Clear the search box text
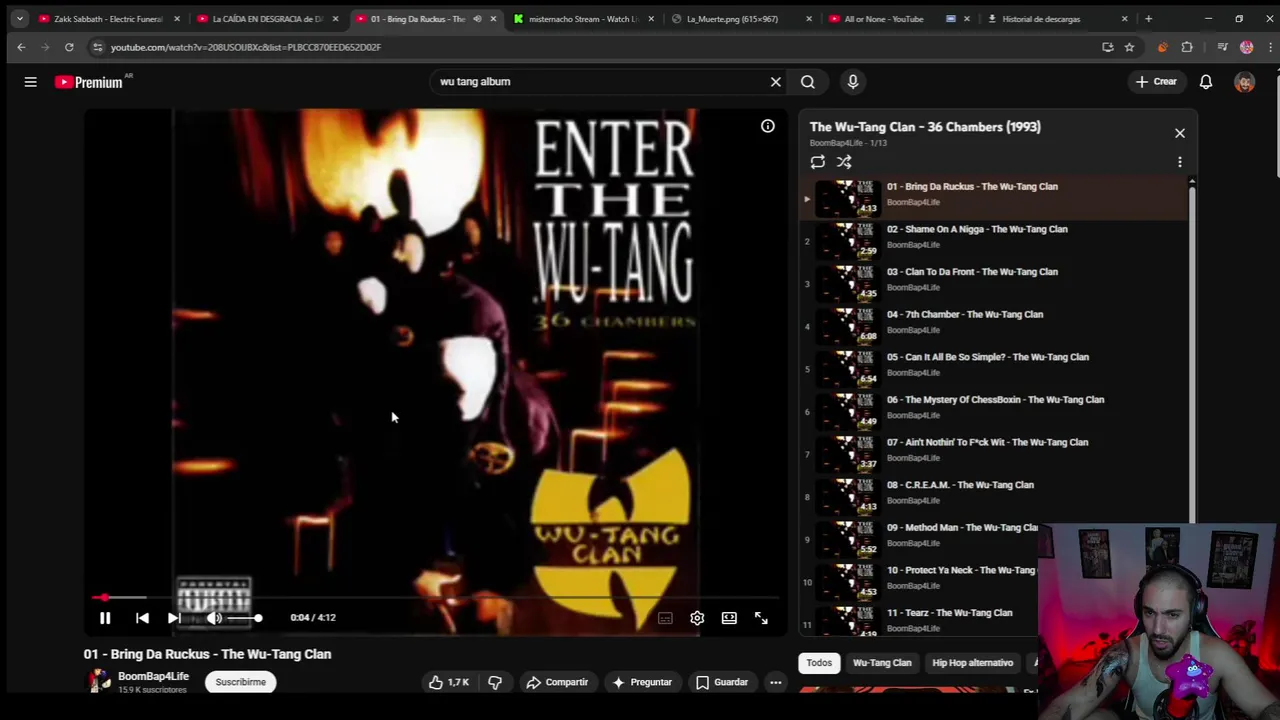Screen dimensions: 1280x720 (x=775, y=82)
